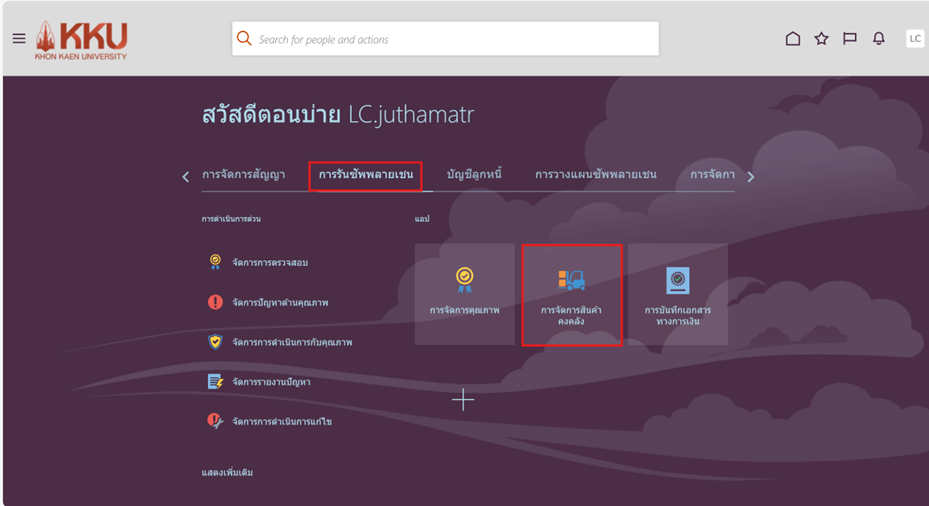The height and width of the screenshot is (506, 929).
Task: Open Favorites star icon
Action: (x=821, y=39)
